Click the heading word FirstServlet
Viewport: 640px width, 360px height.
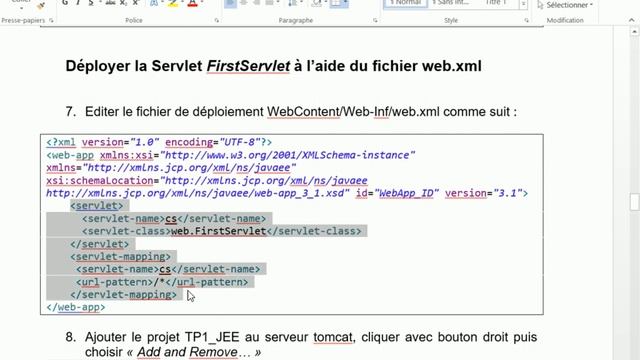(x=248, y=66)
